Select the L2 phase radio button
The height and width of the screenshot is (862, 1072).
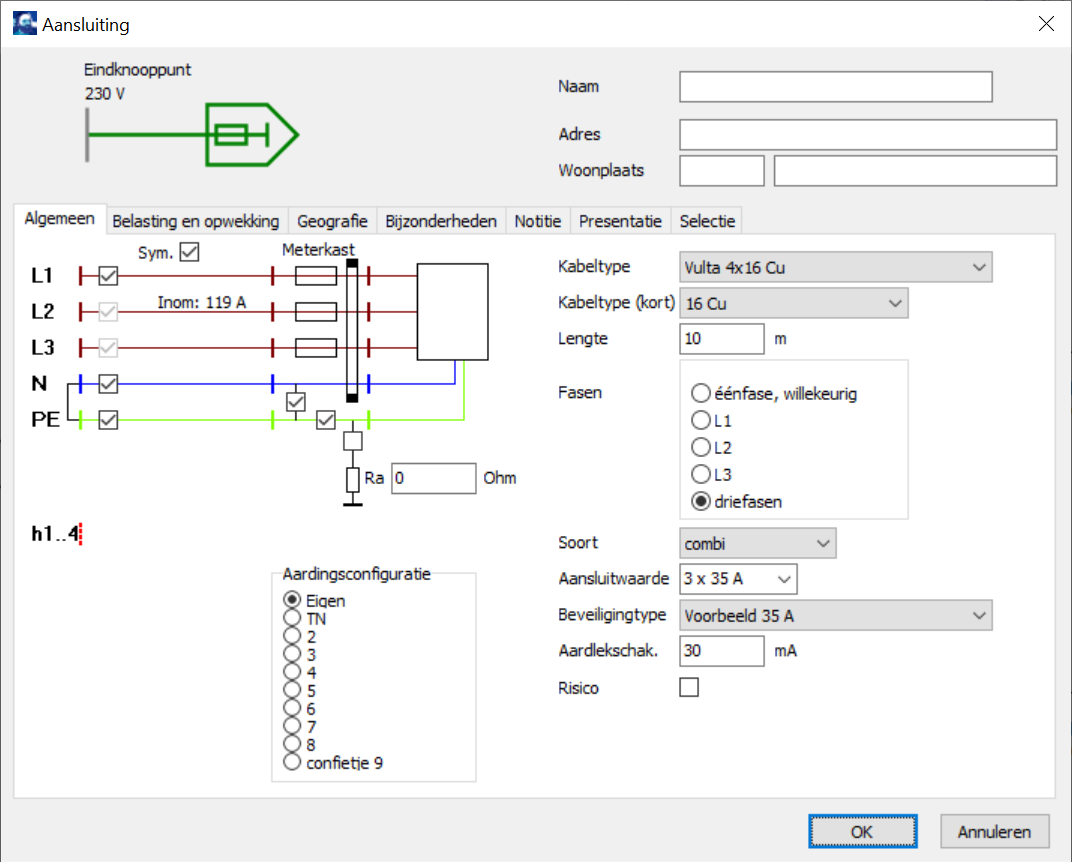tap(701, 447)
